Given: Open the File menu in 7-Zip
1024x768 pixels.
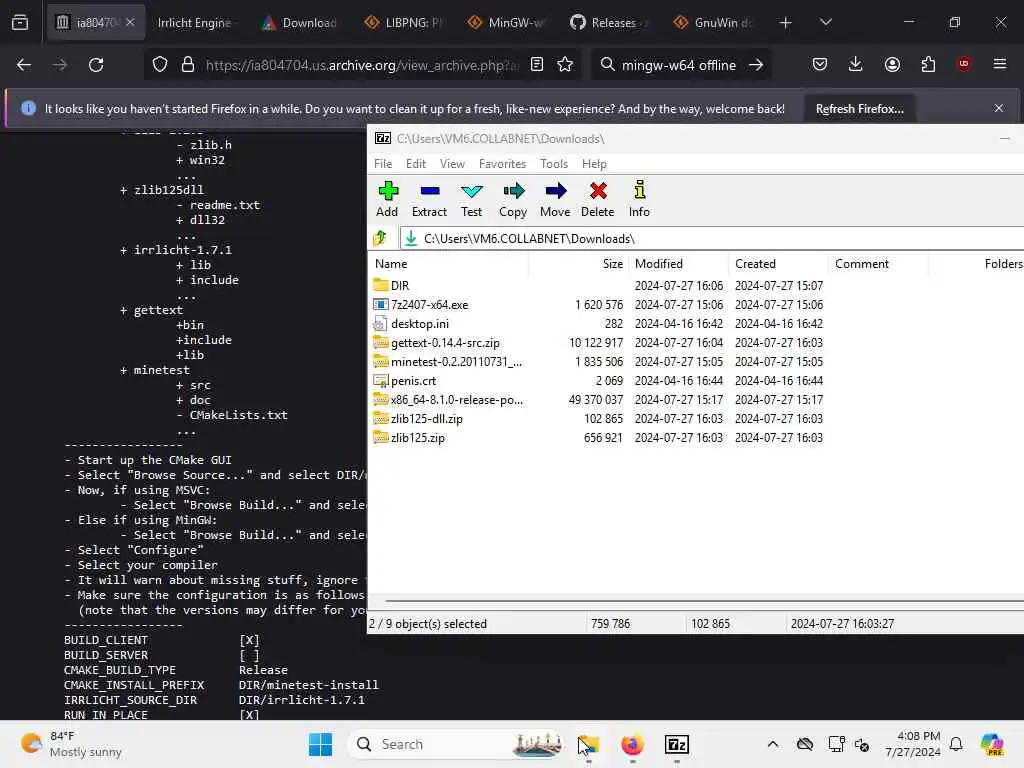Looking at the screenshot, I should (x=383, y=164).
